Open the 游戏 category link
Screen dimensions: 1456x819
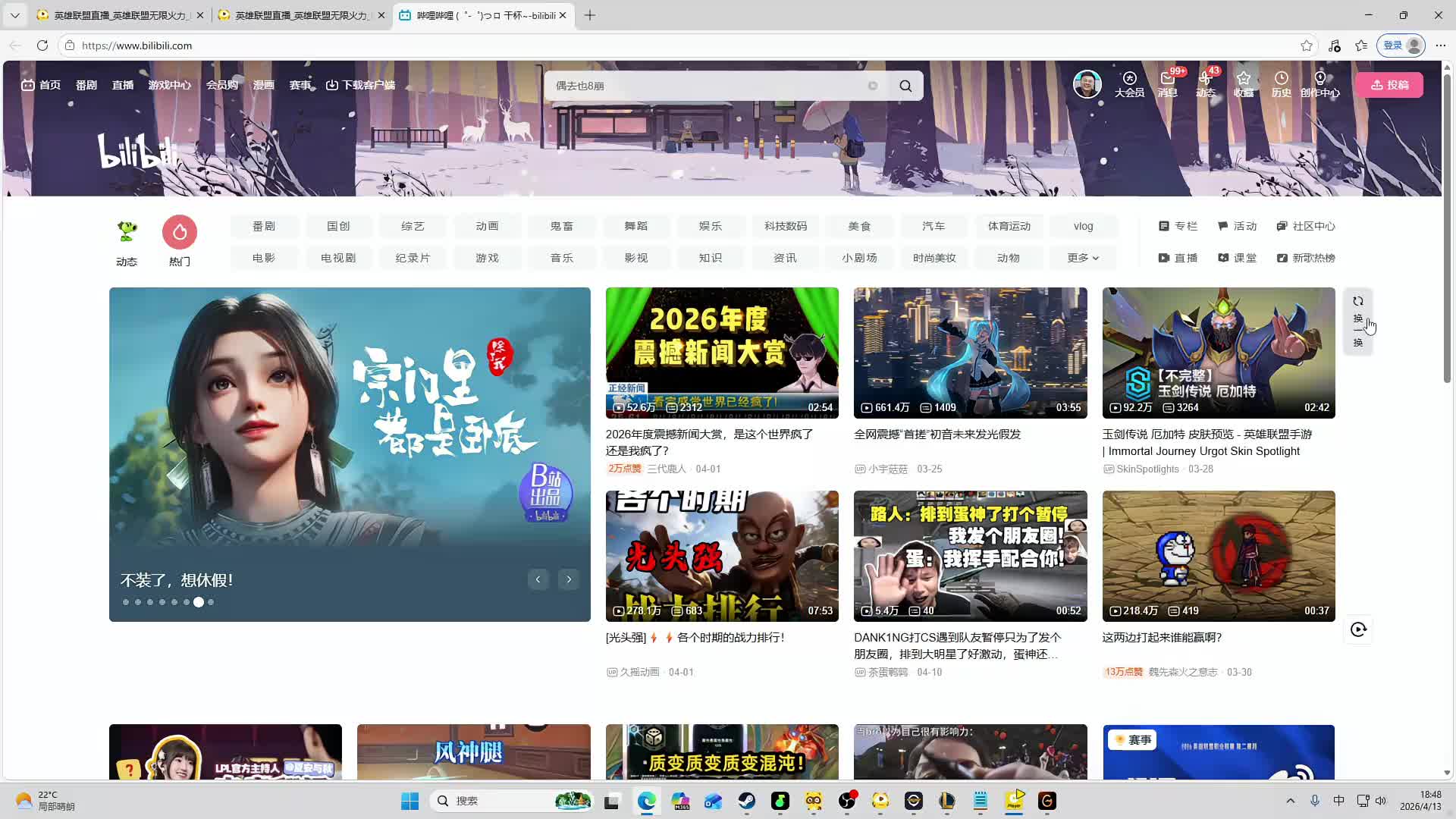tap(487, 258)
